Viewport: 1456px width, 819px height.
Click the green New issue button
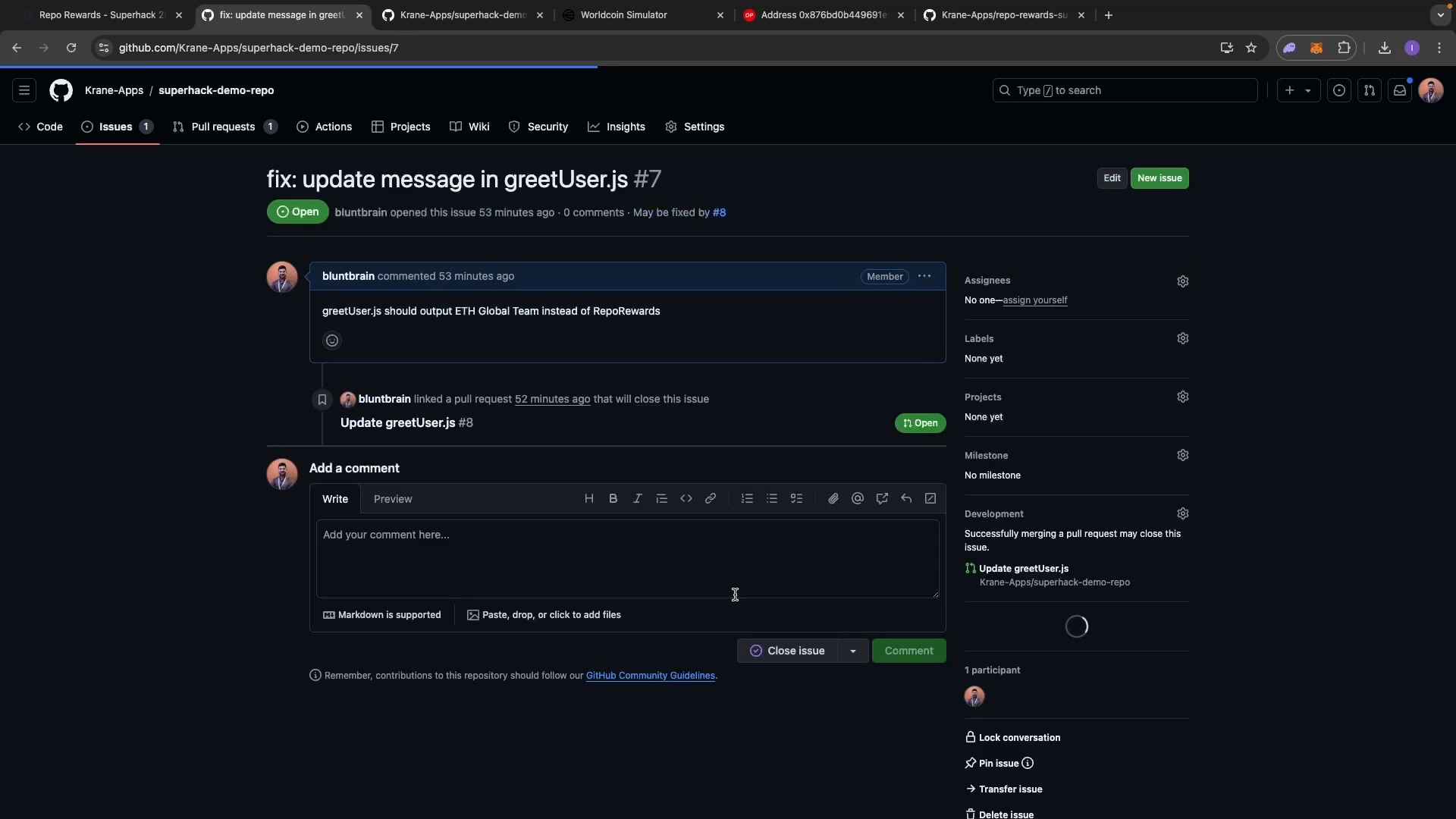pyautogui.click(x=1159, y=178)
